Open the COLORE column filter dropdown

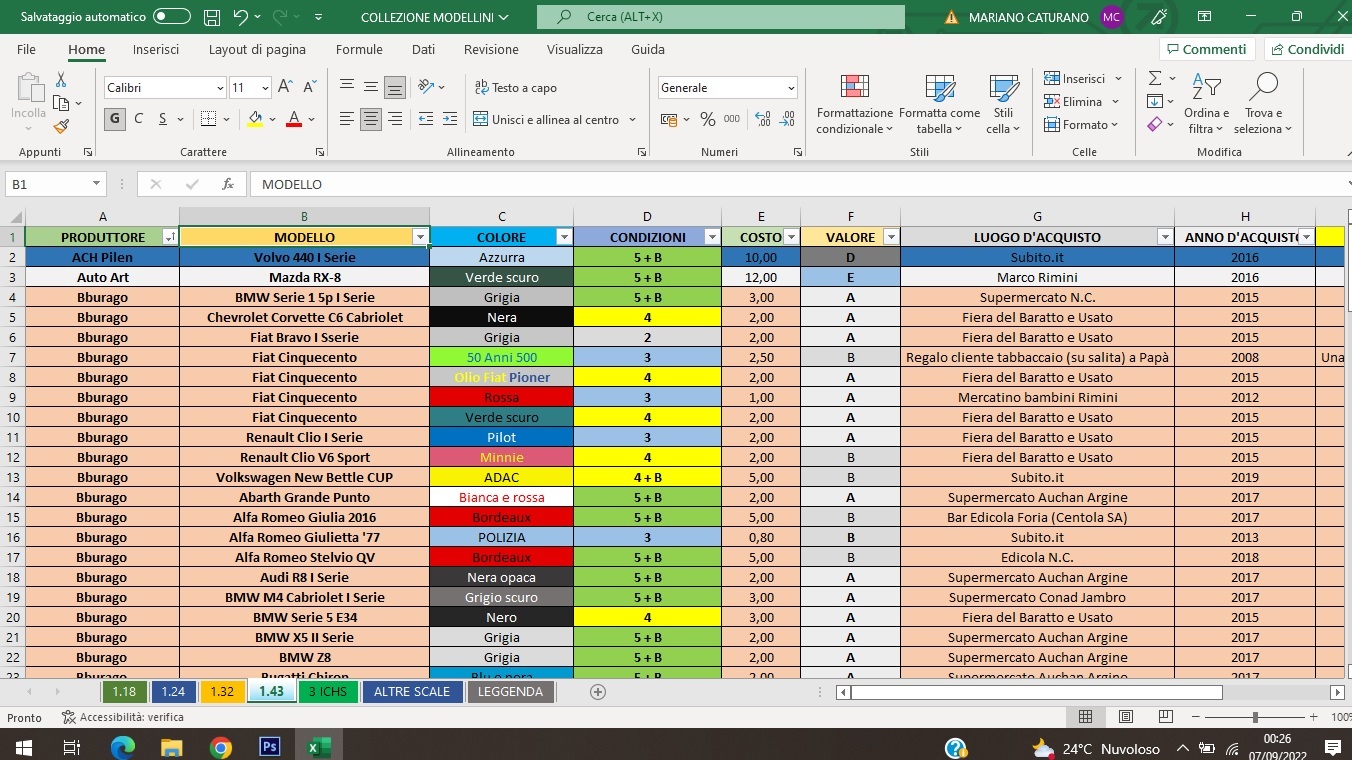pos(564,237)
